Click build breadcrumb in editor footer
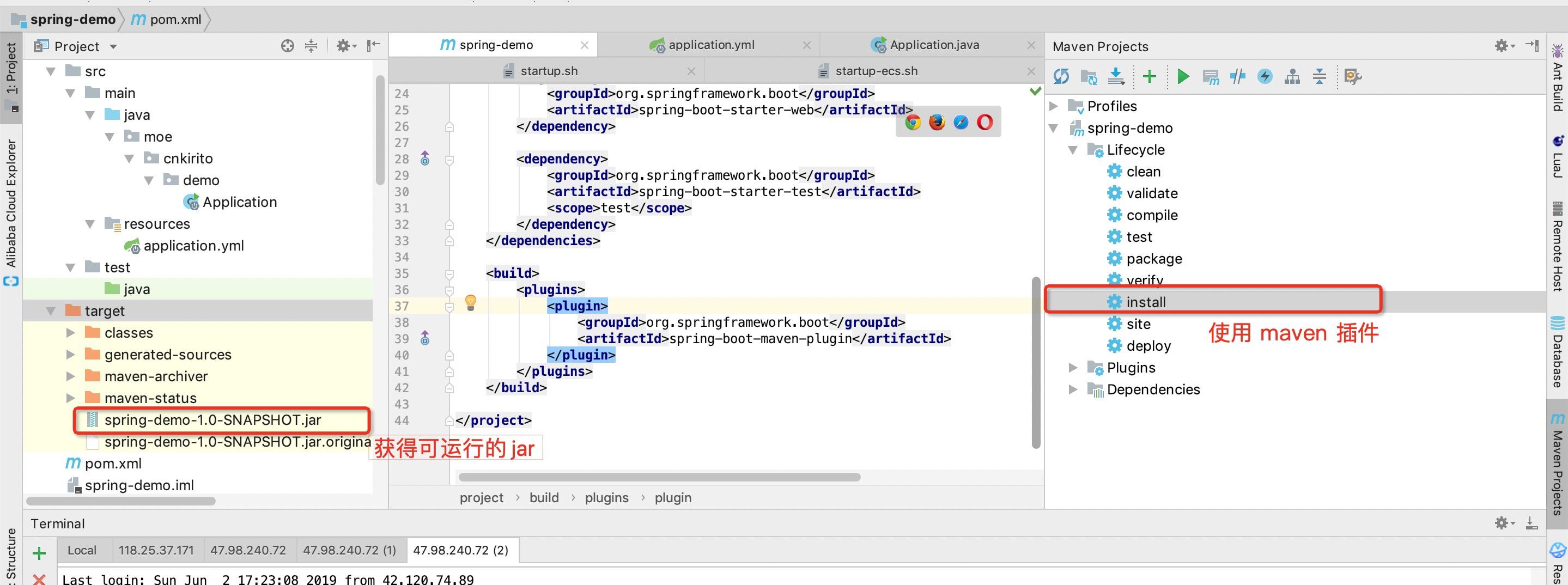 coord(544,498)
